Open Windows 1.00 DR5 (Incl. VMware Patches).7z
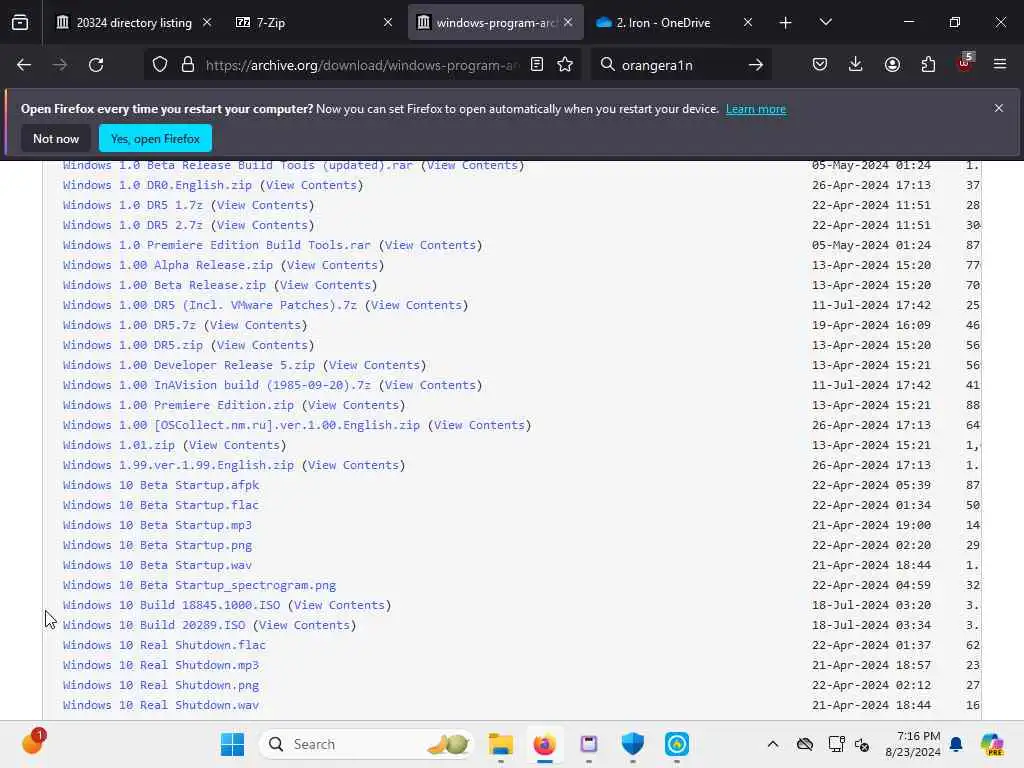Screen dimensions: 1024x768 tap(210, 305)
